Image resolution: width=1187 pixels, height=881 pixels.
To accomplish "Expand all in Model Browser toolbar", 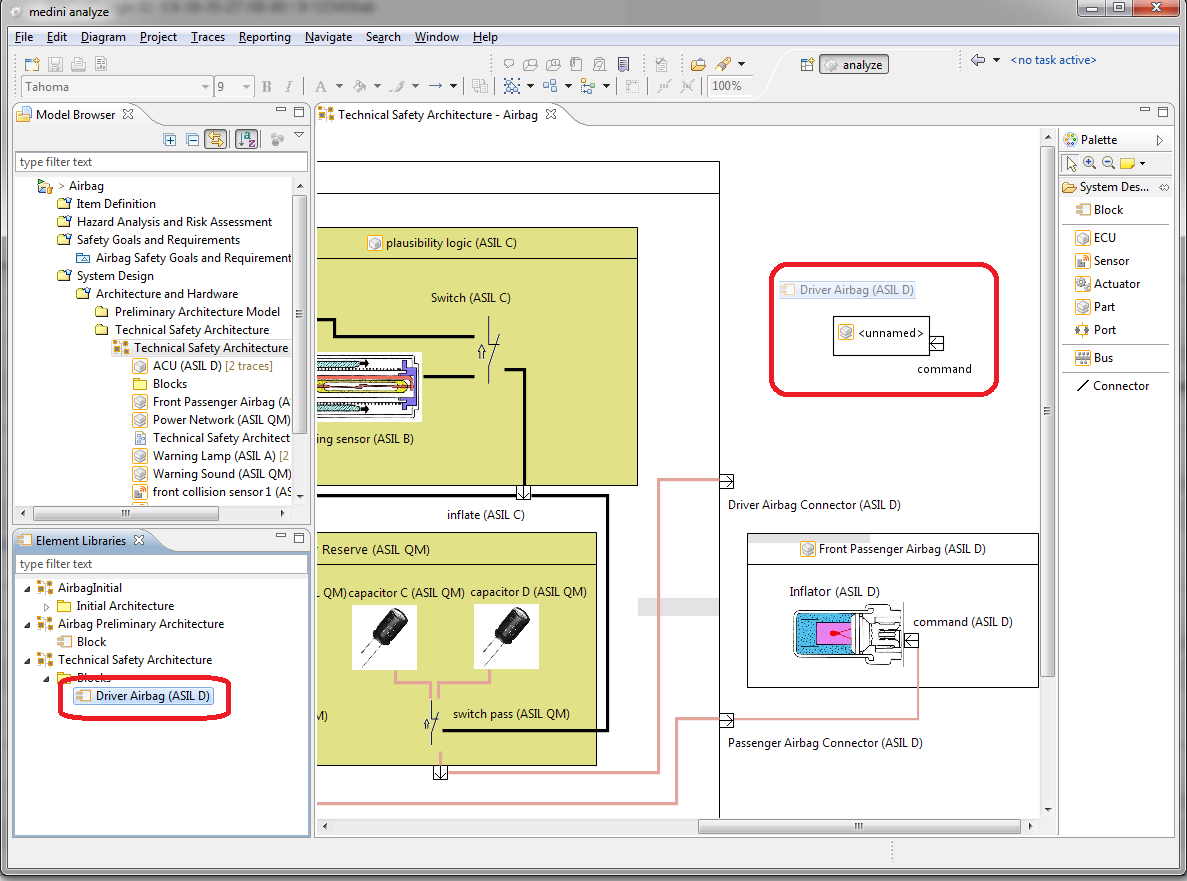I will (170, 140).
